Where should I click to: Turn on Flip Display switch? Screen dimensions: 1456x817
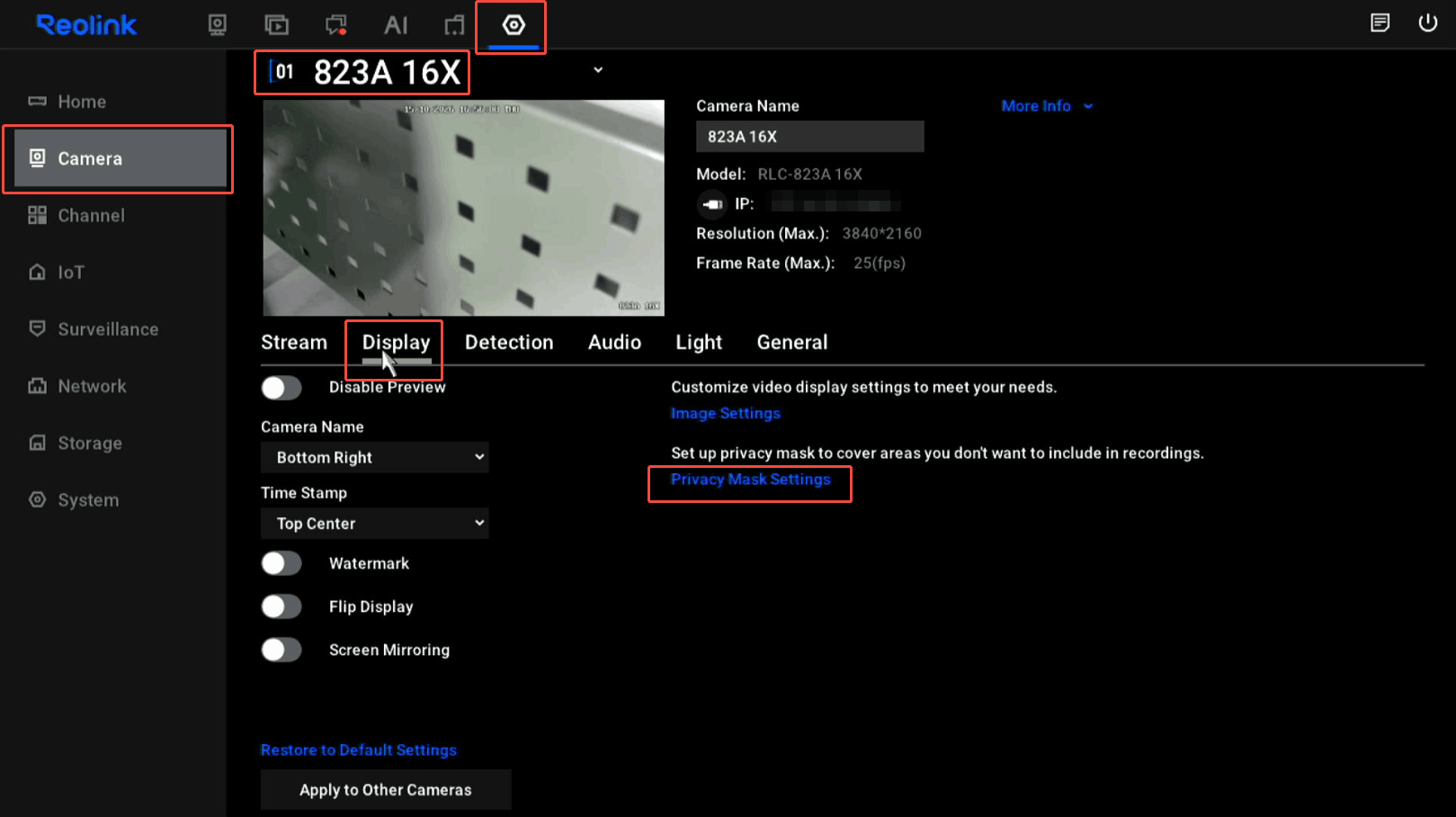tap(281, 606)
